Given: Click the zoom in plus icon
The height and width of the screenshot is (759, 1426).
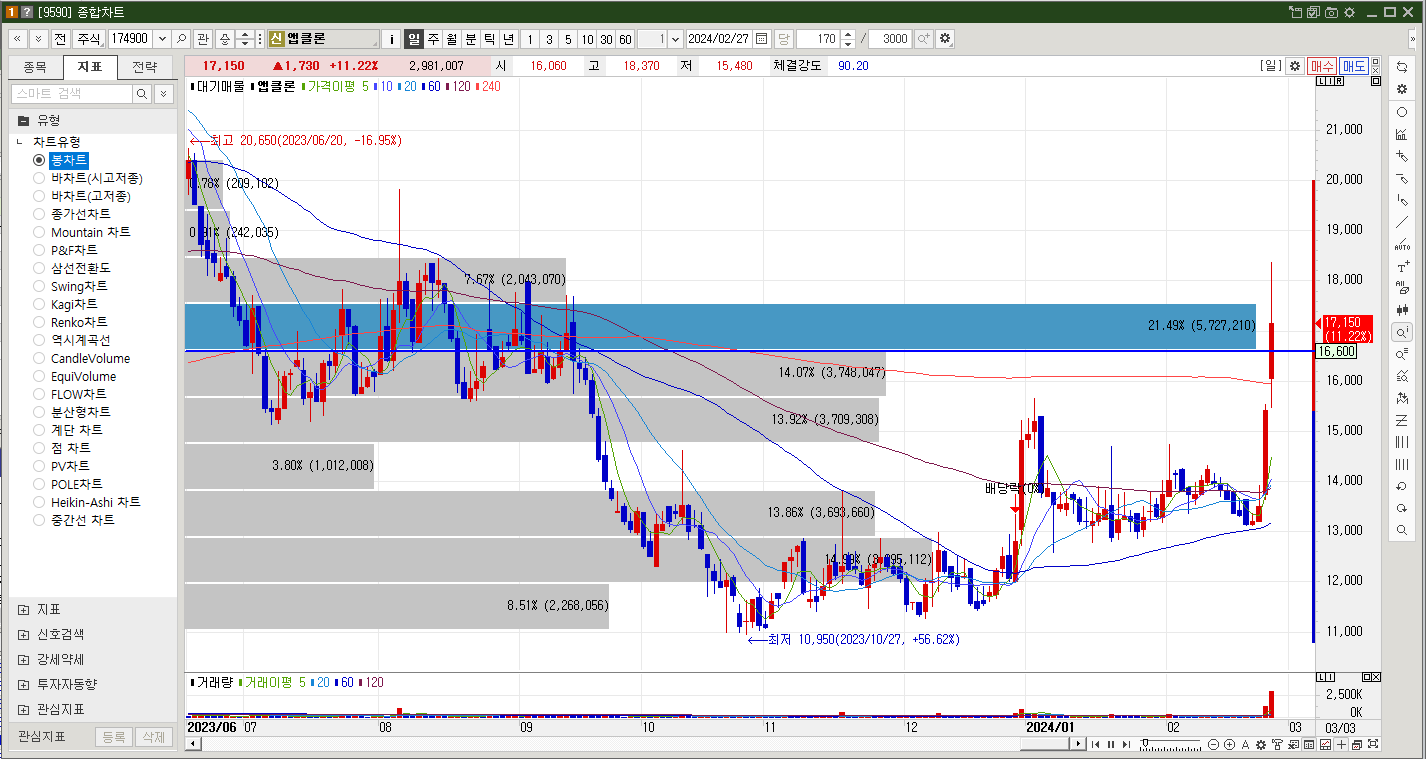Looking at the screenshot, I should coord(1229,744).
